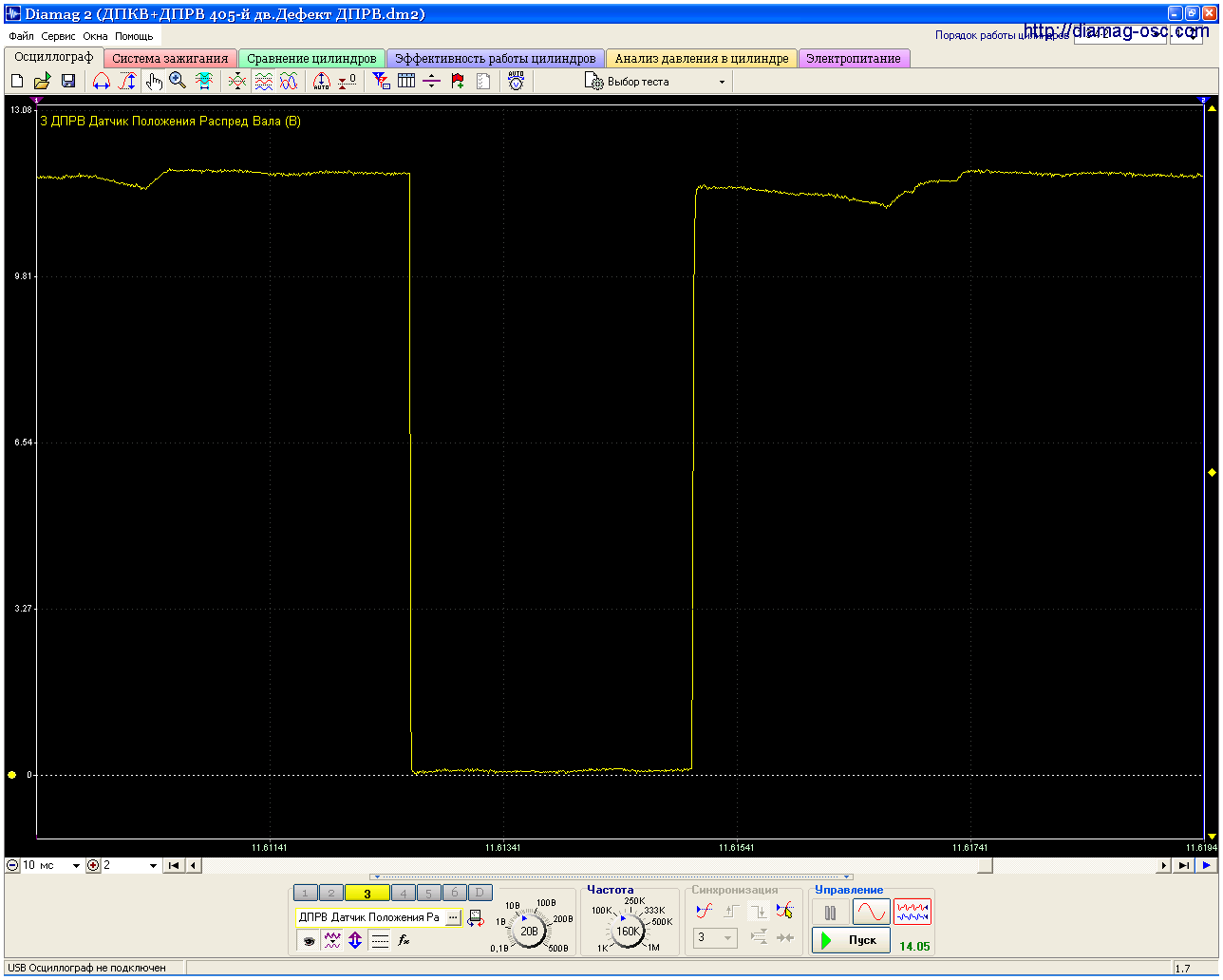Screen dimensions: 1223x980
Task: Click the Пуск start button
Action: [852, 940]
